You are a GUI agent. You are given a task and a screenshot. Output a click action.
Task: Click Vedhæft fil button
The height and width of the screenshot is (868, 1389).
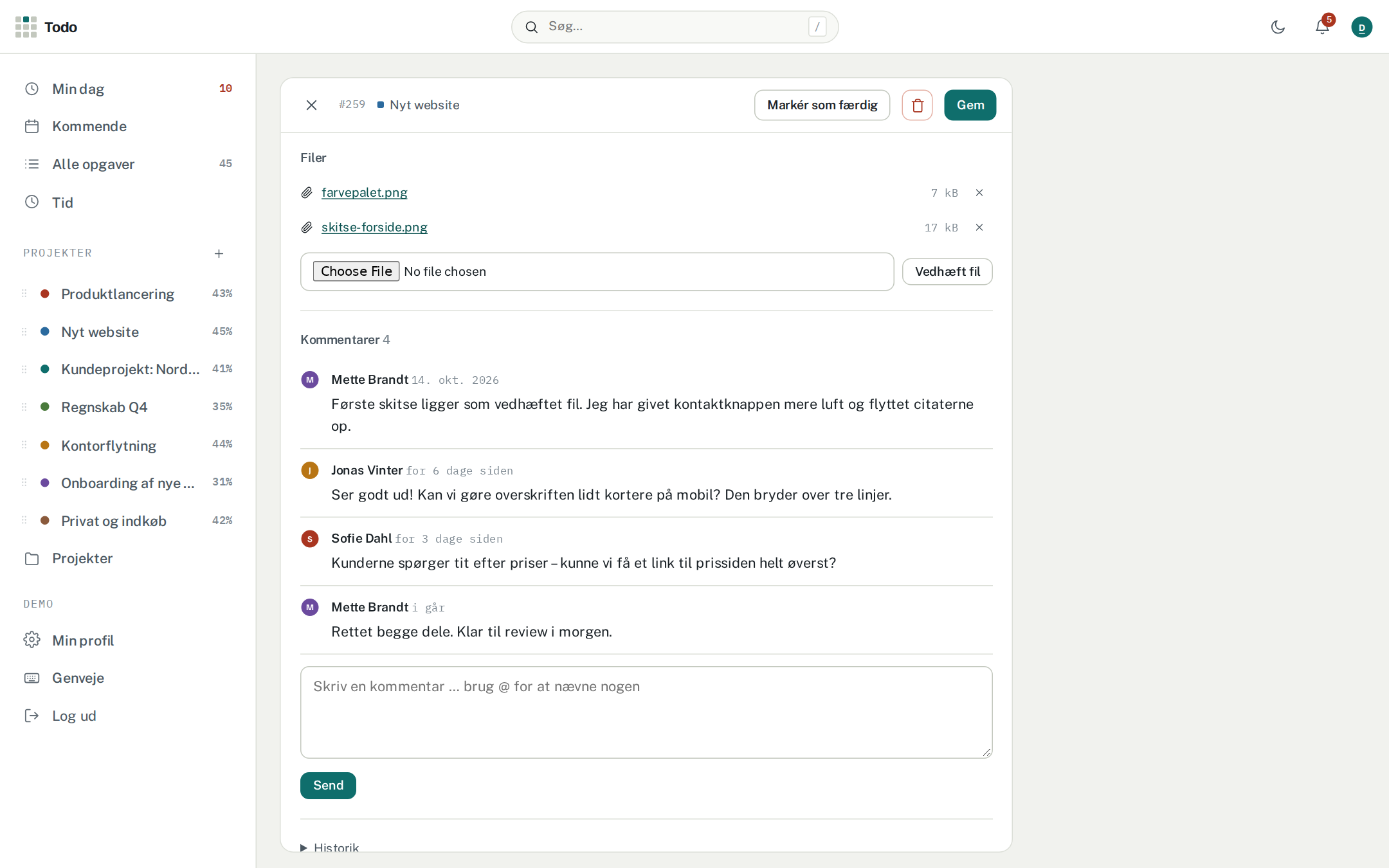click(947, 271)
